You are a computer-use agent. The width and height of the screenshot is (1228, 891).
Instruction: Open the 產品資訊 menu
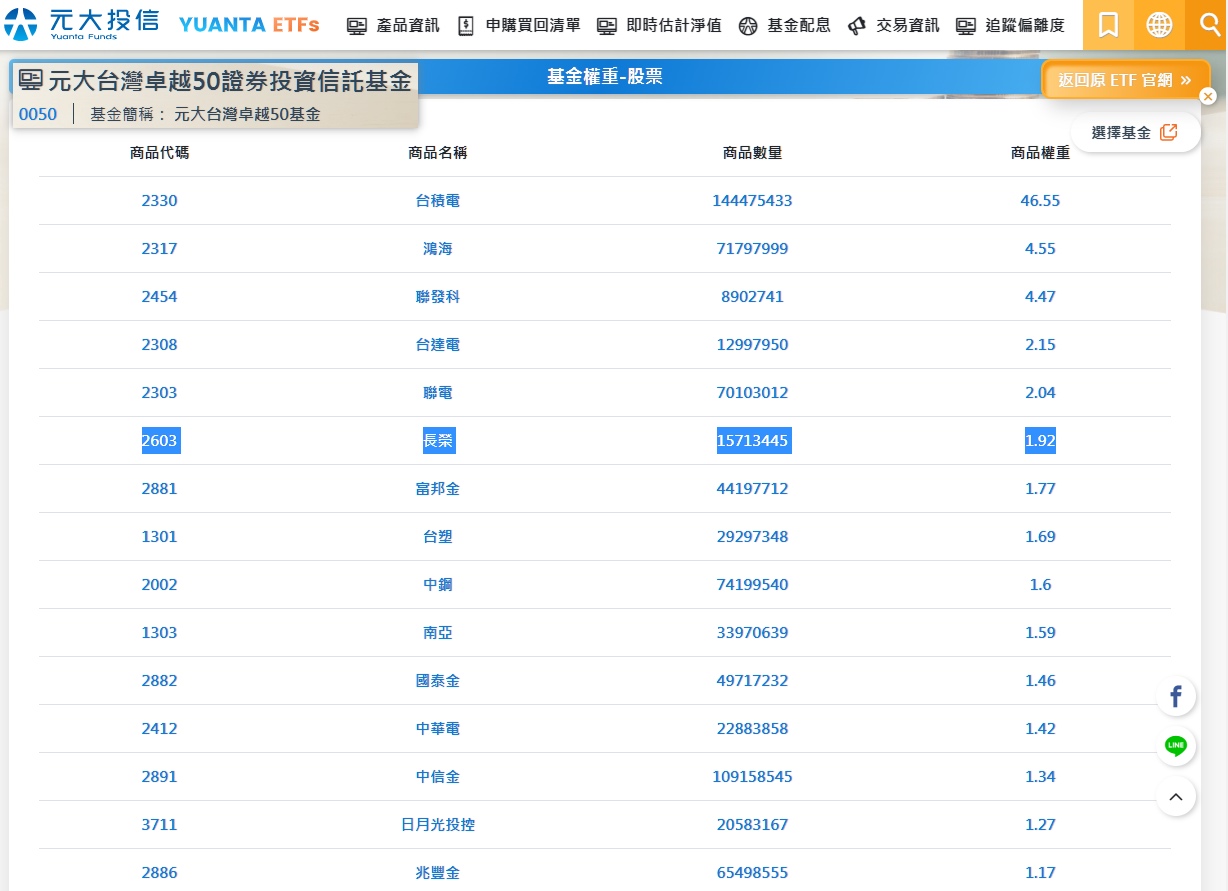click(394, 26)
